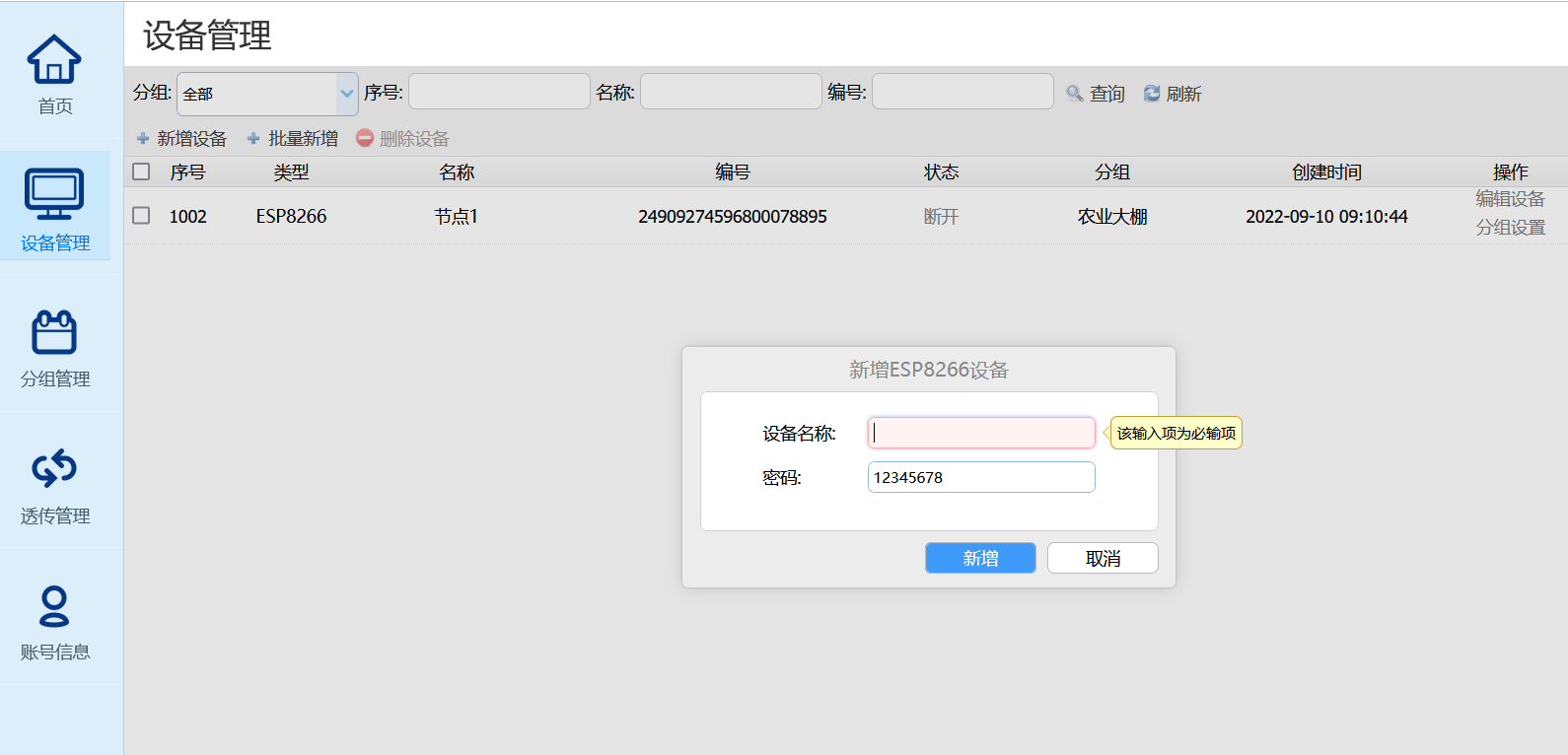Open the 账号信息 user icon
The height and width of the screenshot is (755, 1568).
54,606
